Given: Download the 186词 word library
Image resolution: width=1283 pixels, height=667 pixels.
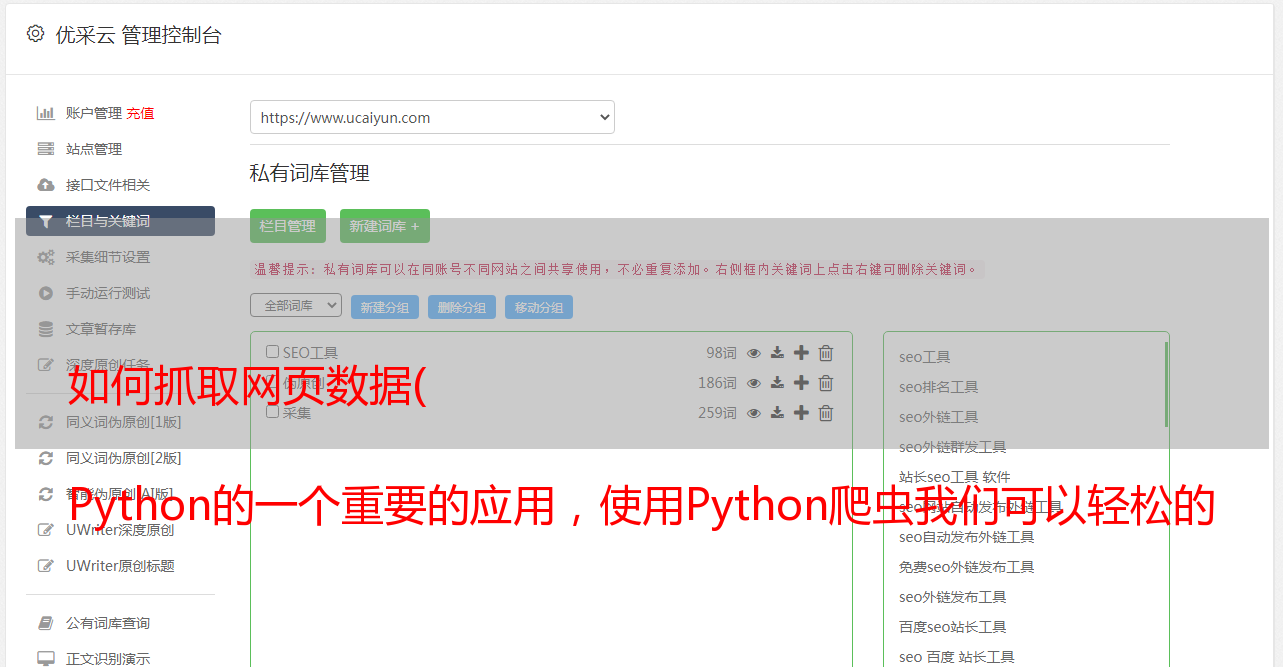Looking at the screenshot, I should tap(777, 383).
